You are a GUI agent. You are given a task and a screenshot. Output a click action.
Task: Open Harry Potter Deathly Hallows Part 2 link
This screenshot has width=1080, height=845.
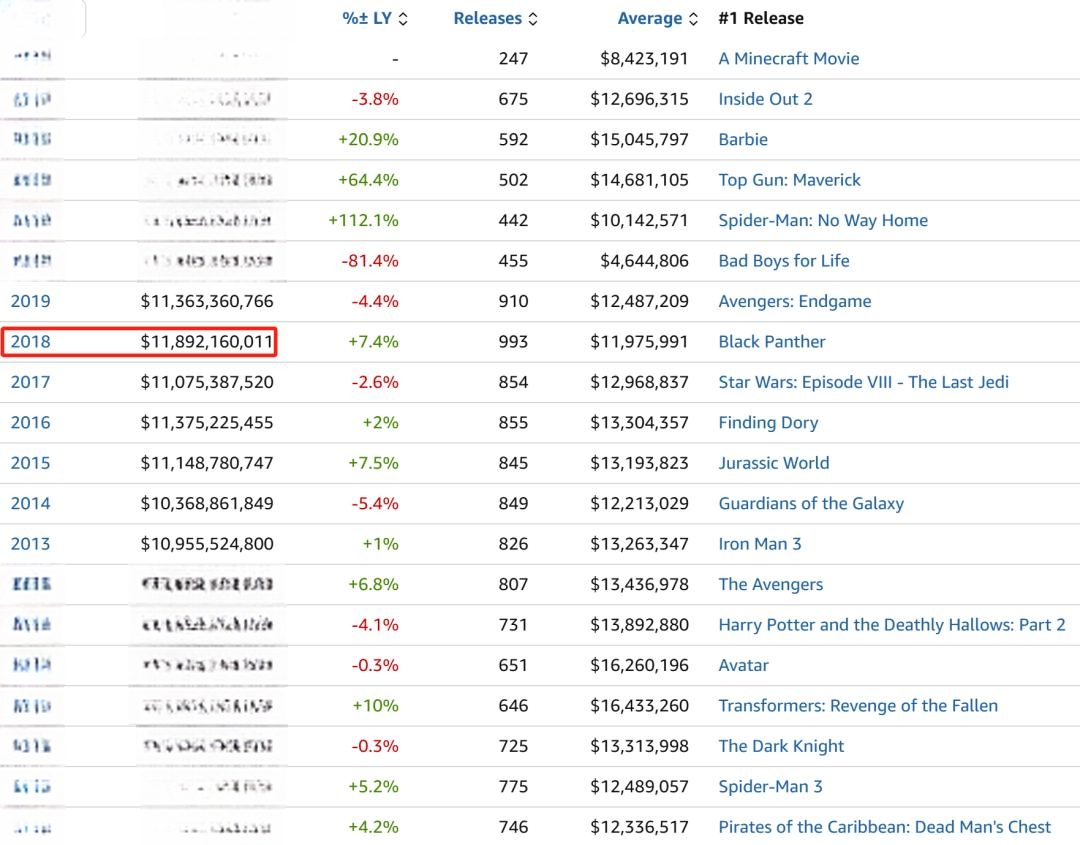coord(892,625)
